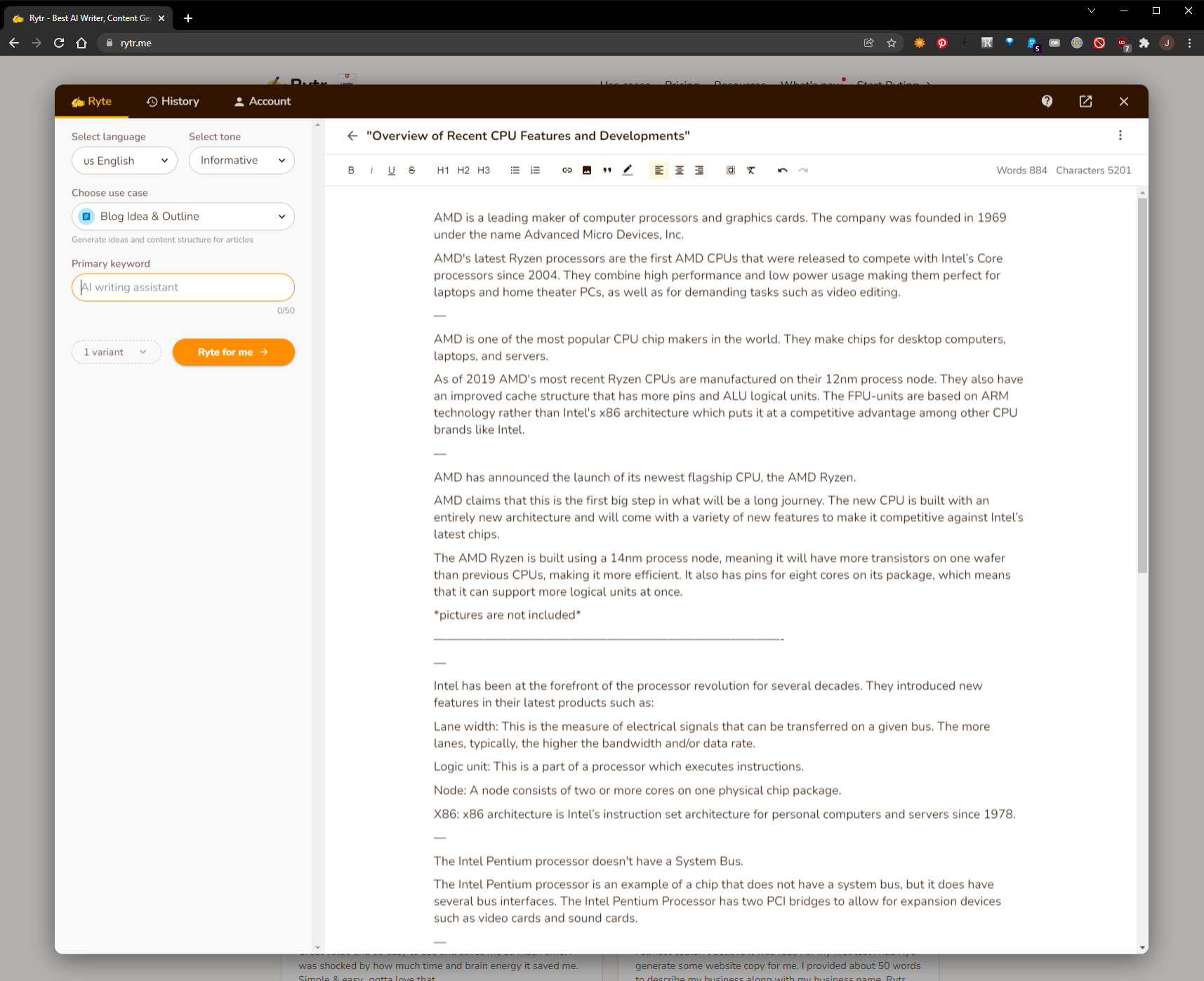Switch to the Ryte tab
The height and width of the screenshot is (981, 1204).
[x=92, y=102]
